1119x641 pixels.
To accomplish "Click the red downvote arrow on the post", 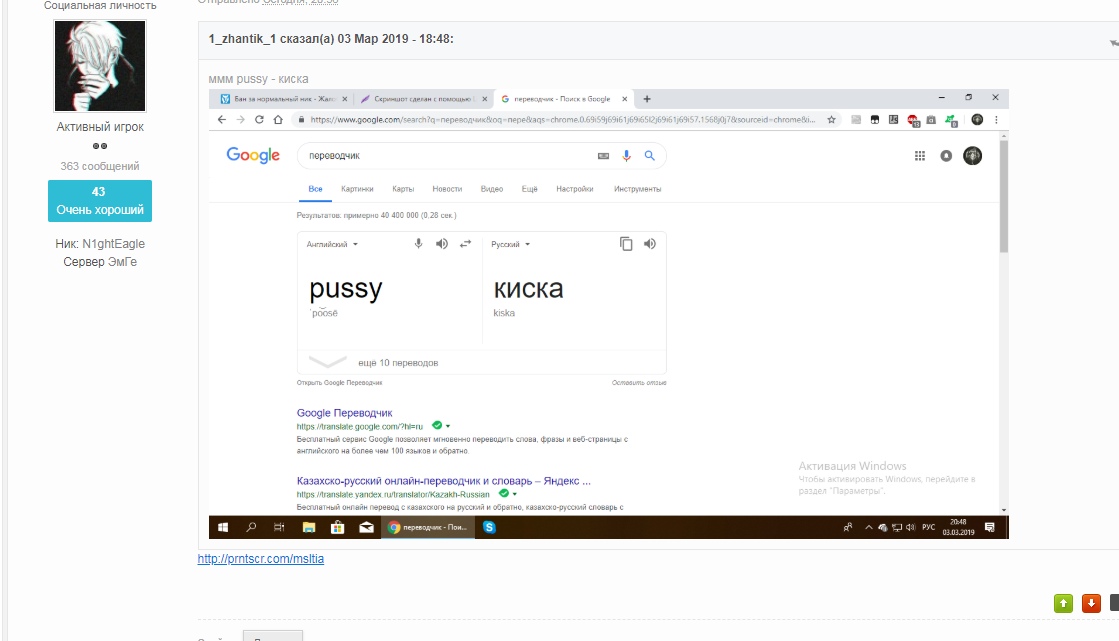I will pyautogui.click(x=1091, y=604).
